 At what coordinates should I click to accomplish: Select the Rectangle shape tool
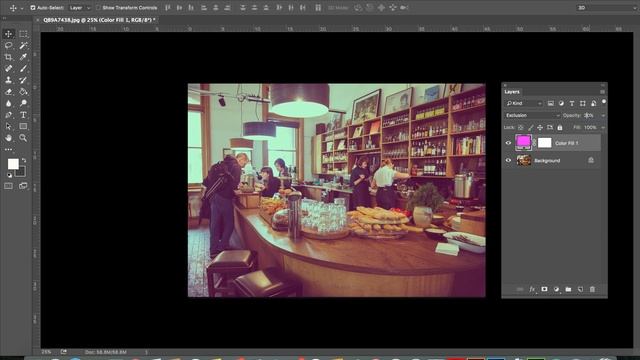click(23, 127)
